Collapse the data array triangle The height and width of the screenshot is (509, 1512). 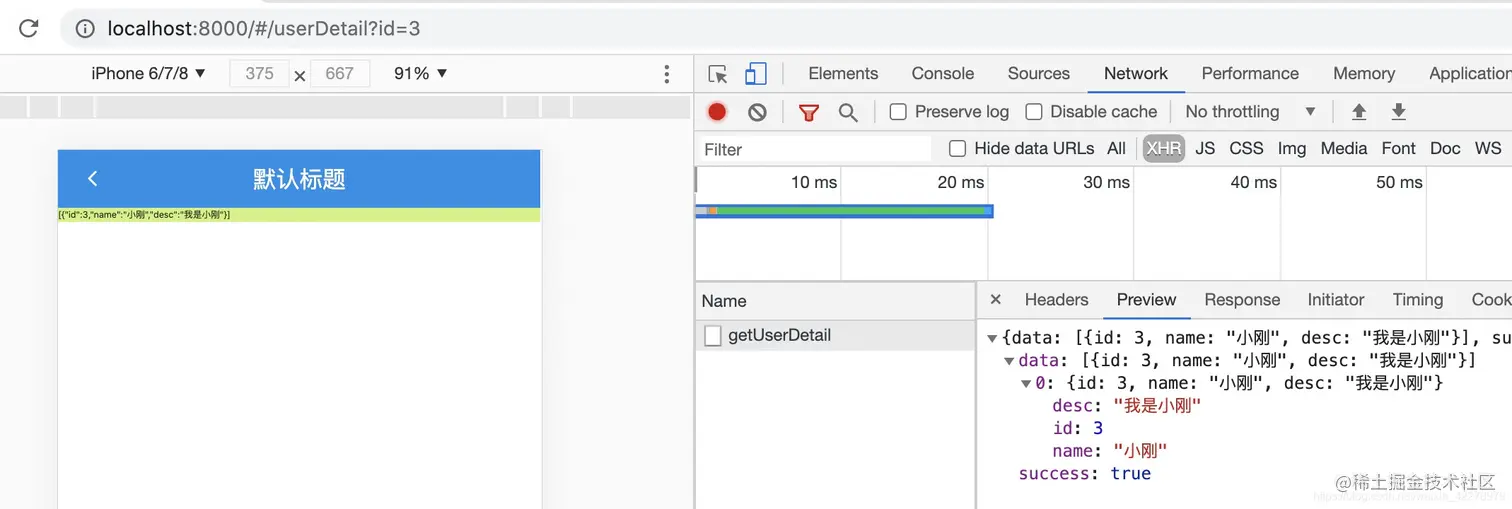tap(1009, 361)
